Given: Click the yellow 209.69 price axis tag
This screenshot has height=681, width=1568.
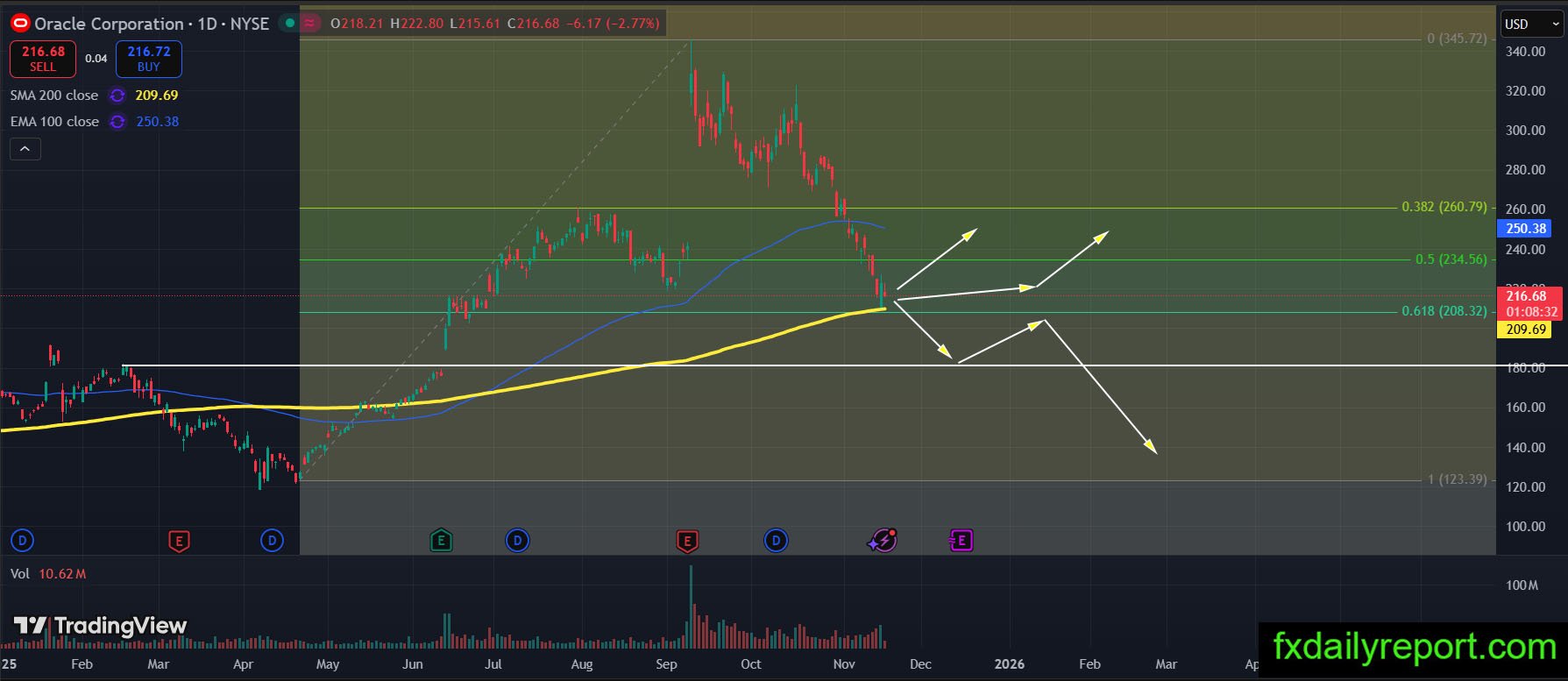Looking at the screenshot, I should click(x=1526, y=330).
